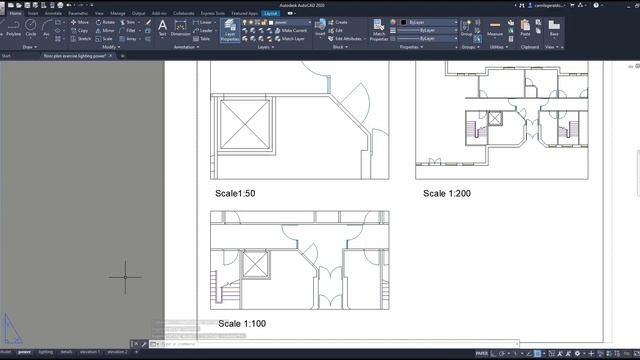Click the Move tool
The image size is (640, 360).
pyautogui.click(x=80, y=22)
